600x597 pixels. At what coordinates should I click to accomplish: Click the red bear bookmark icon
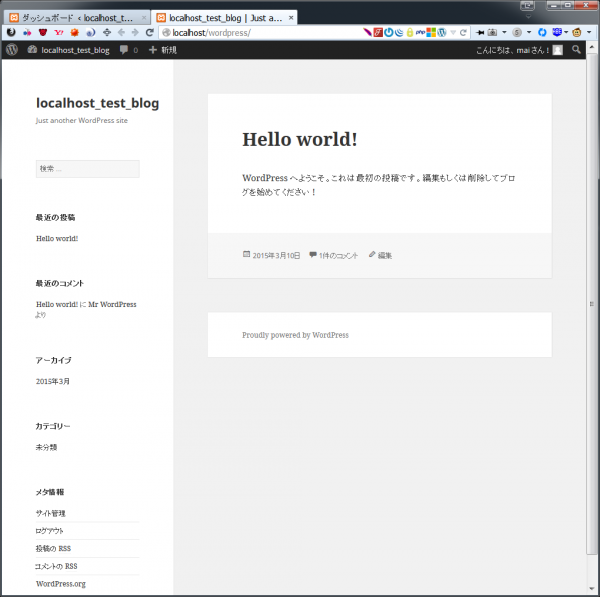(x=43, y=33)
